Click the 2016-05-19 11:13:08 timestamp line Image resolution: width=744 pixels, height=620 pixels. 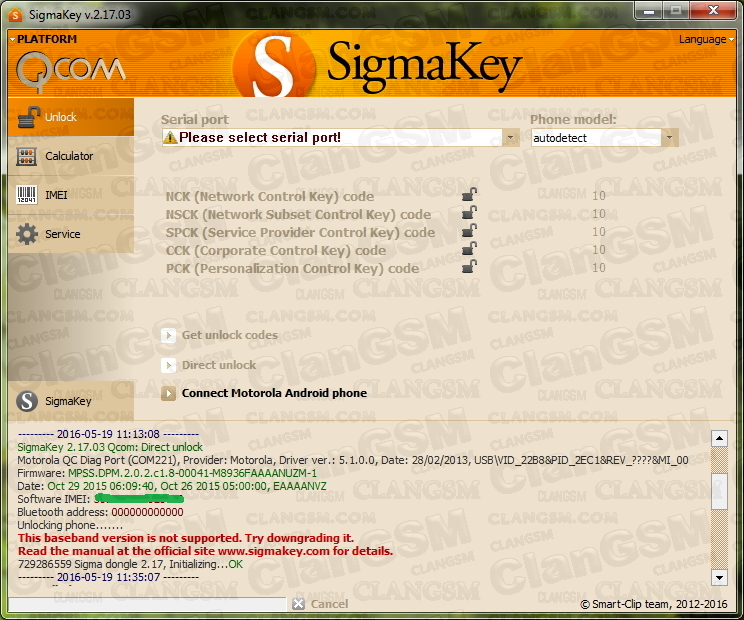point(108,434)
